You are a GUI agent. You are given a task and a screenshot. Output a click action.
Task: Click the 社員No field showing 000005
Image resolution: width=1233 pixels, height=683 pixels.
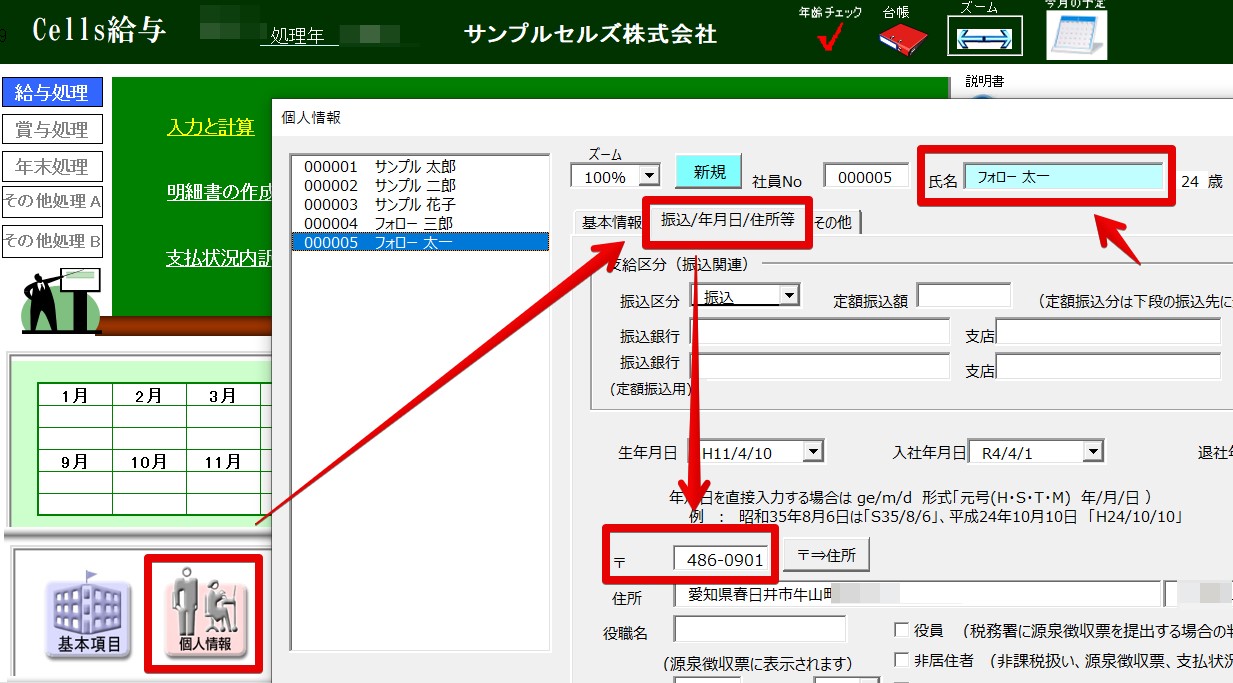point(865,177)
